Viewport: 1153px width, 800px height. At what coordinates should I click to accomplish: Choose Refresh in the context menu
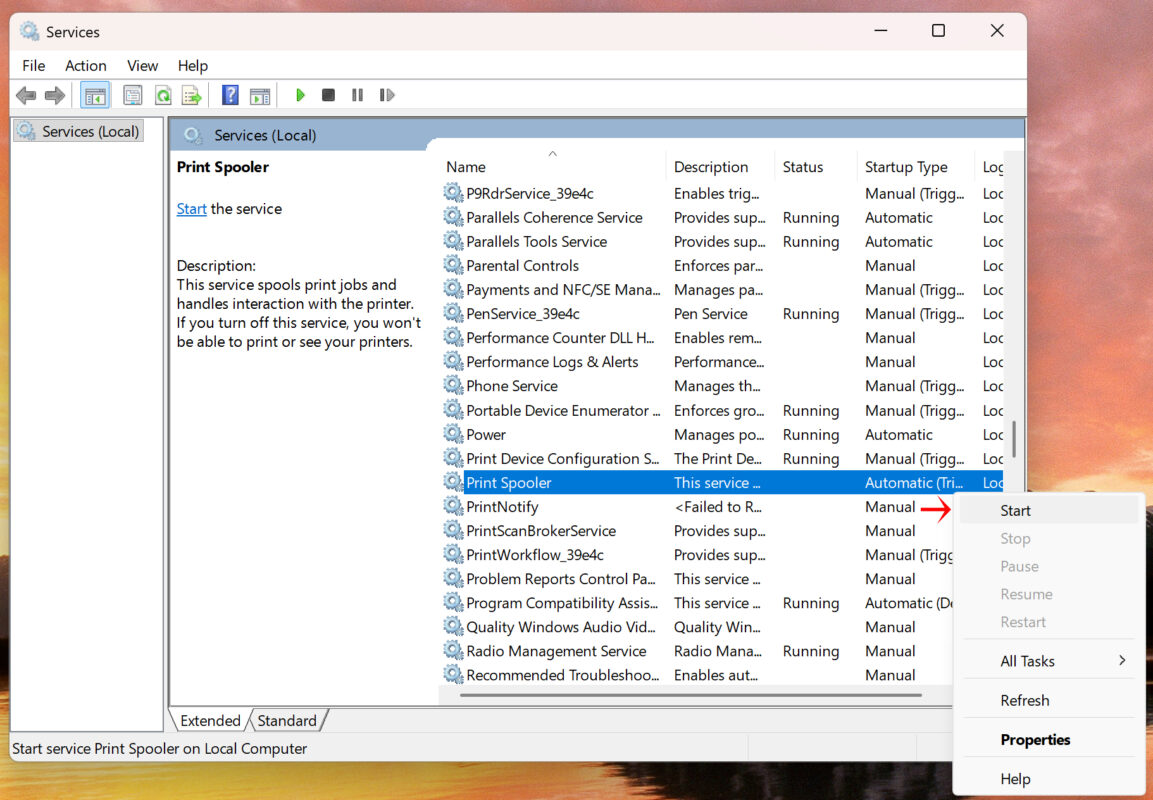[x=1049, y=700]
